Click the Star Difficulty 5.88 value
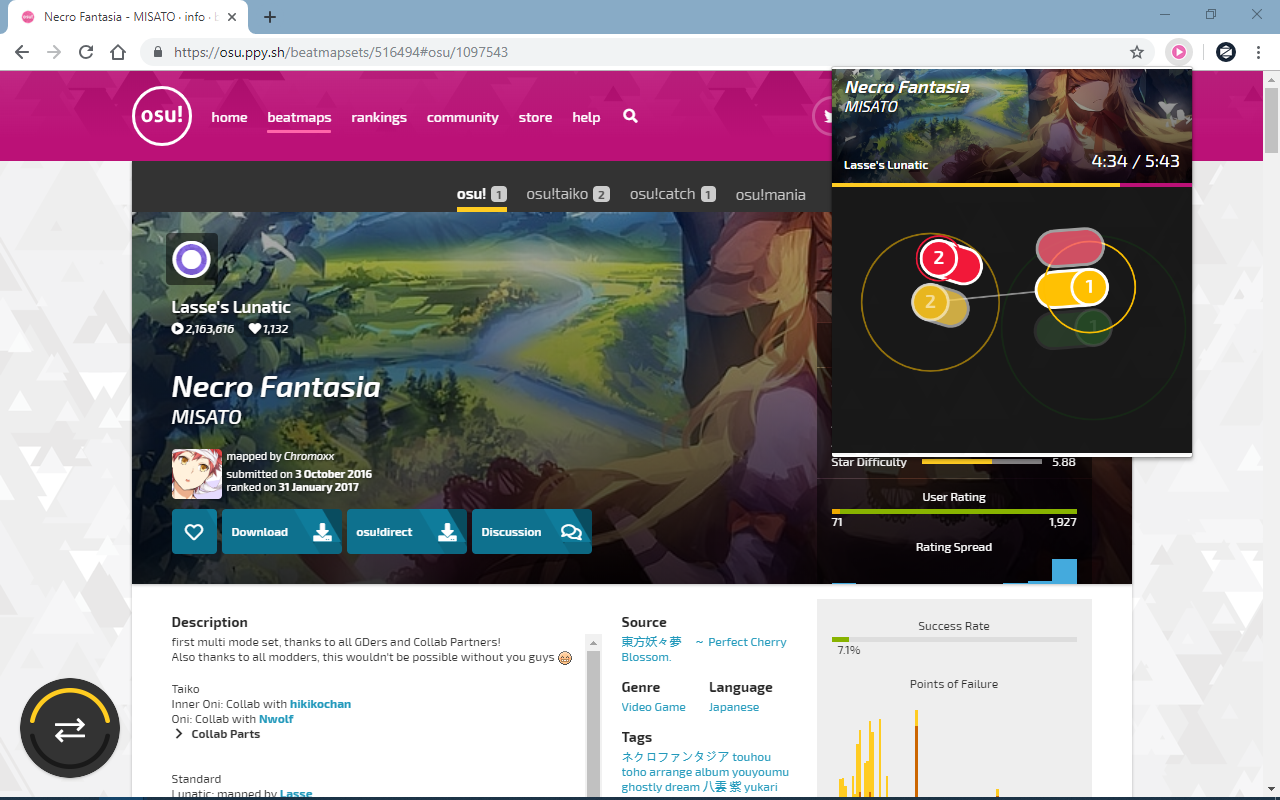 click(x=1064, y=462)
